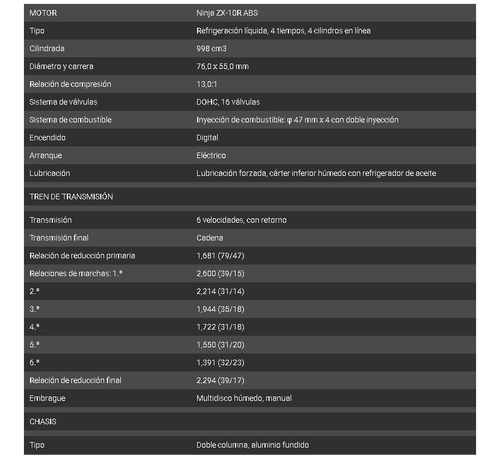Select the 6 velocidades, con retorno value
500x456 pixels.
pyautogui.click(x=241, y=220)
